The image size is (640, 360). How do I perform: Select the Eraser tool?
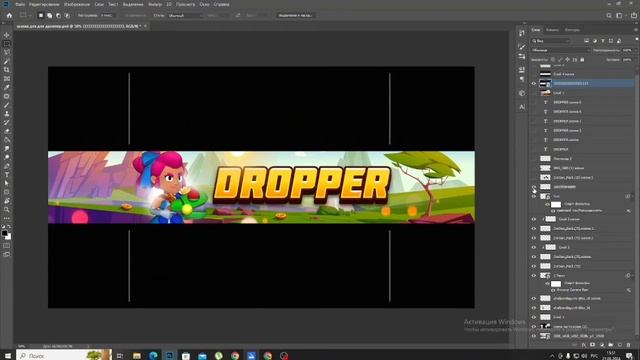[x=7, y=131]
